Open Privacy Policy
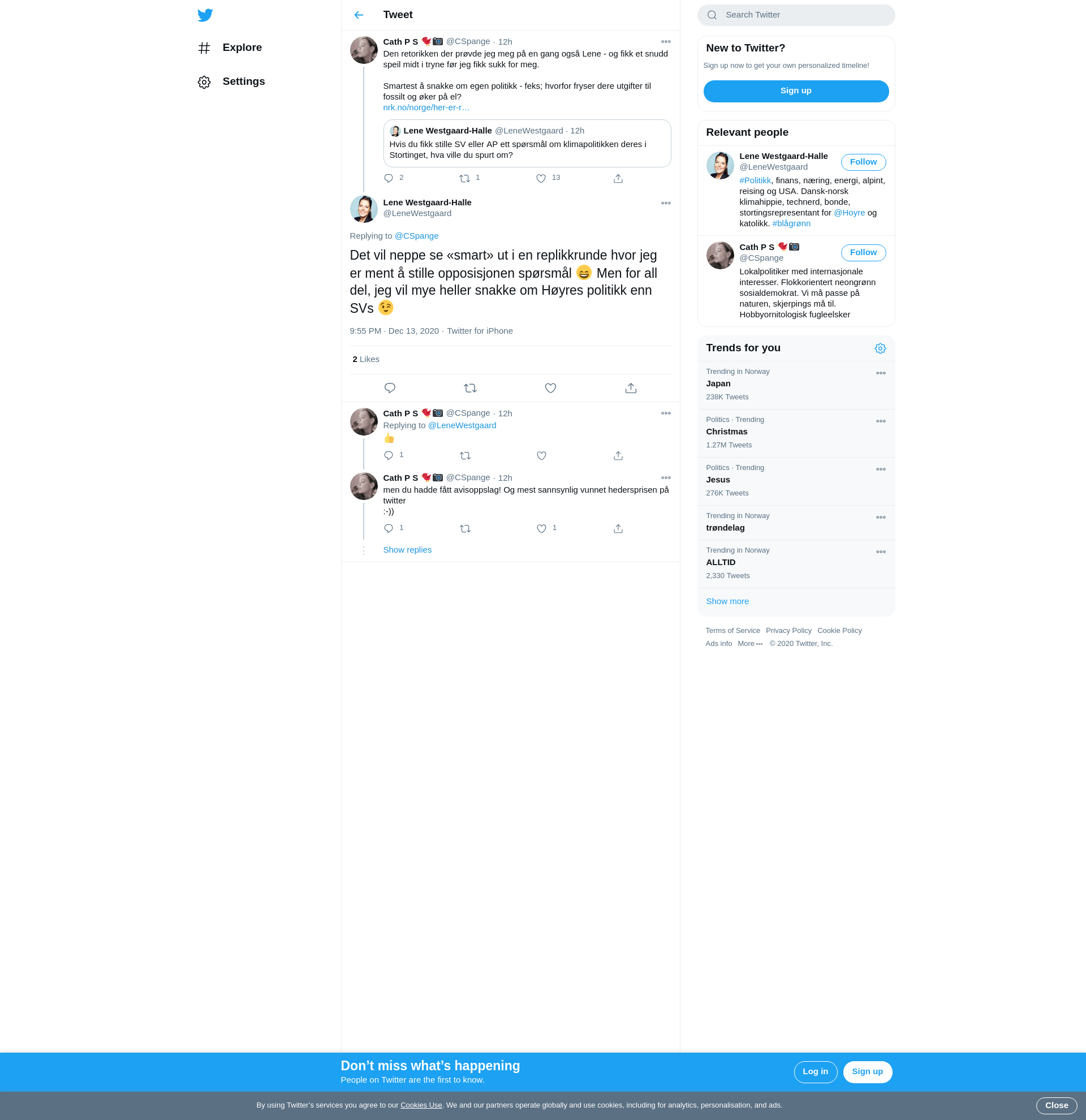The image size is (1086, 1120). 788,631
